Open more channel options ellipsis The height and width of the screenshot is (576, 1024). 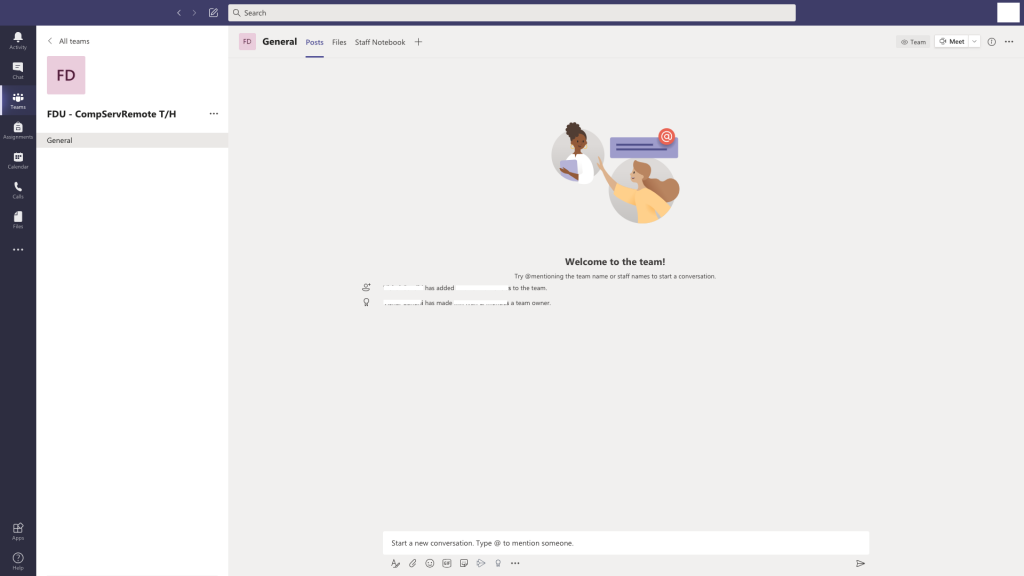(1009, 42)
